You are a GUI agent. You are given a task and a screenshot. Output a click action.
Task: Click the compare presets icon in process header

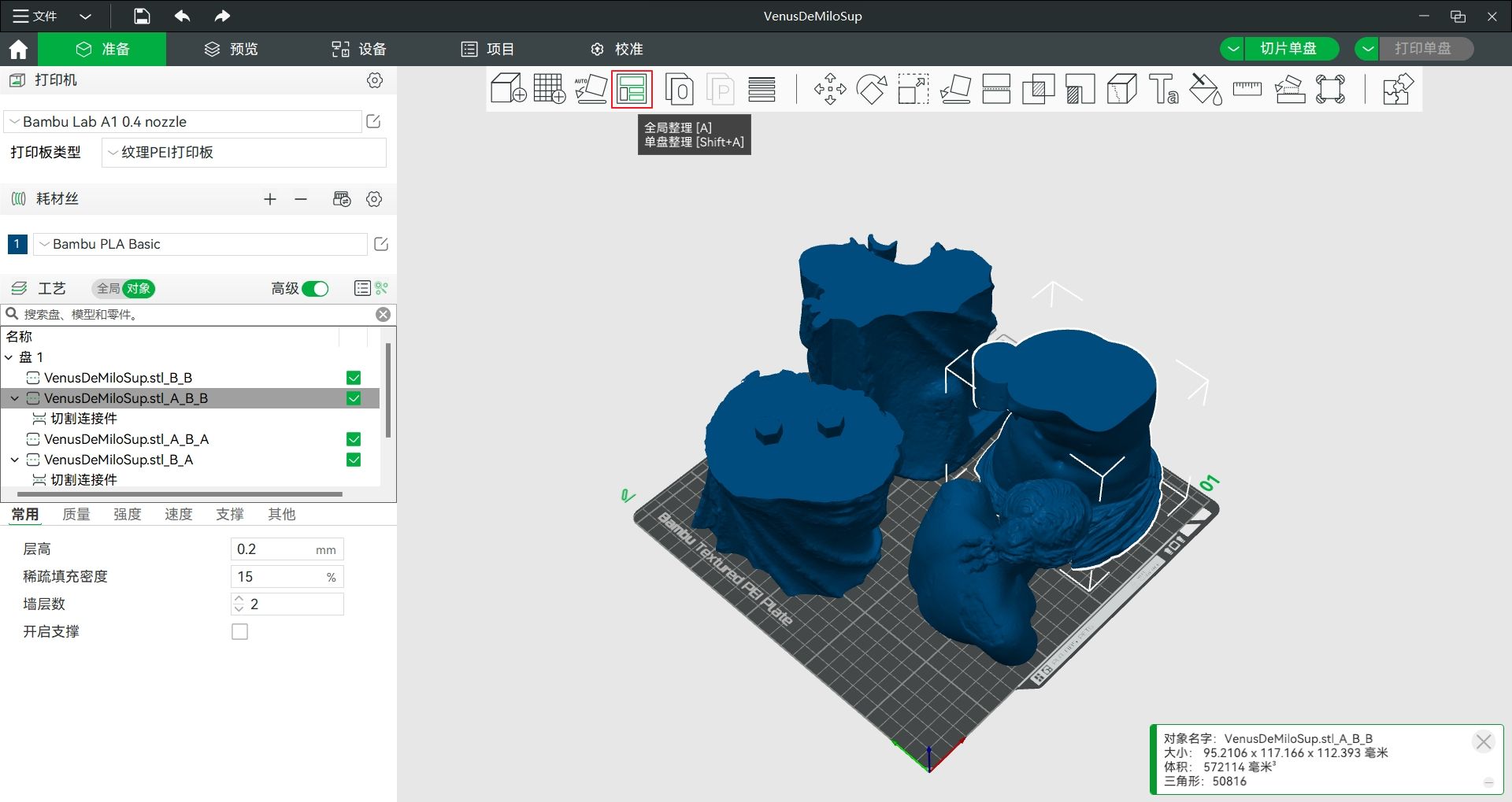tap(382, 288)
